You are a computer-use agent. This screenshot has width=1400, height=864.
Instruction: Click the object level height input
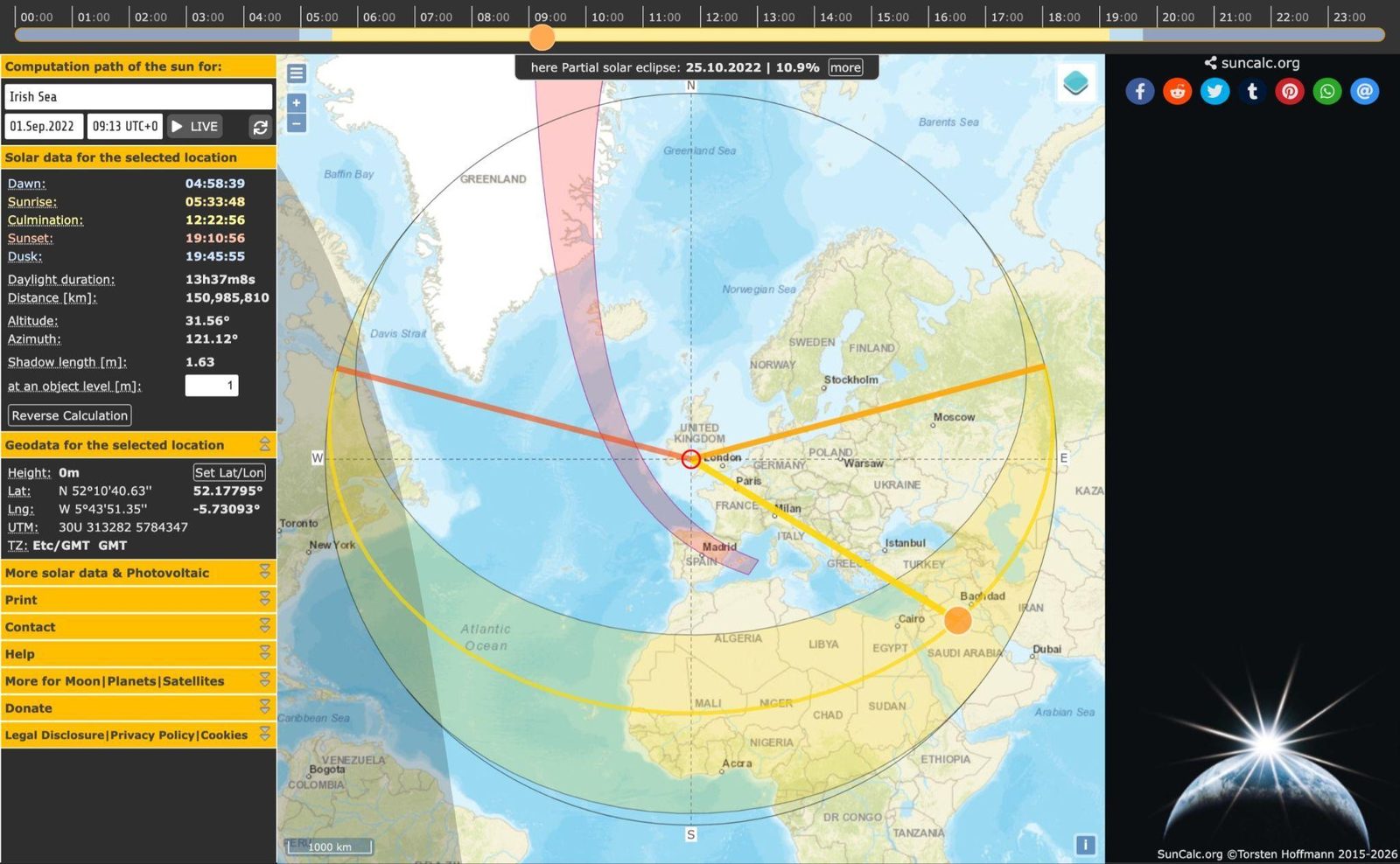pos(212,386)
